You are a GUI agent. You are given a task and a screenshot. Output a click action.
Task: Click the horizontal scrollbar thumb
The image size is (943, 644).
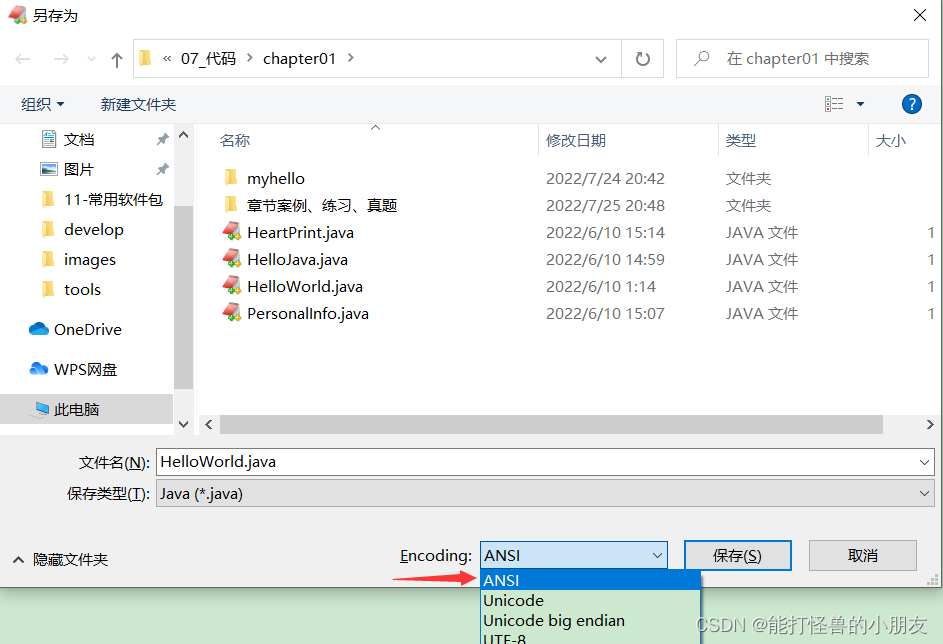click(x=551, y=425)
